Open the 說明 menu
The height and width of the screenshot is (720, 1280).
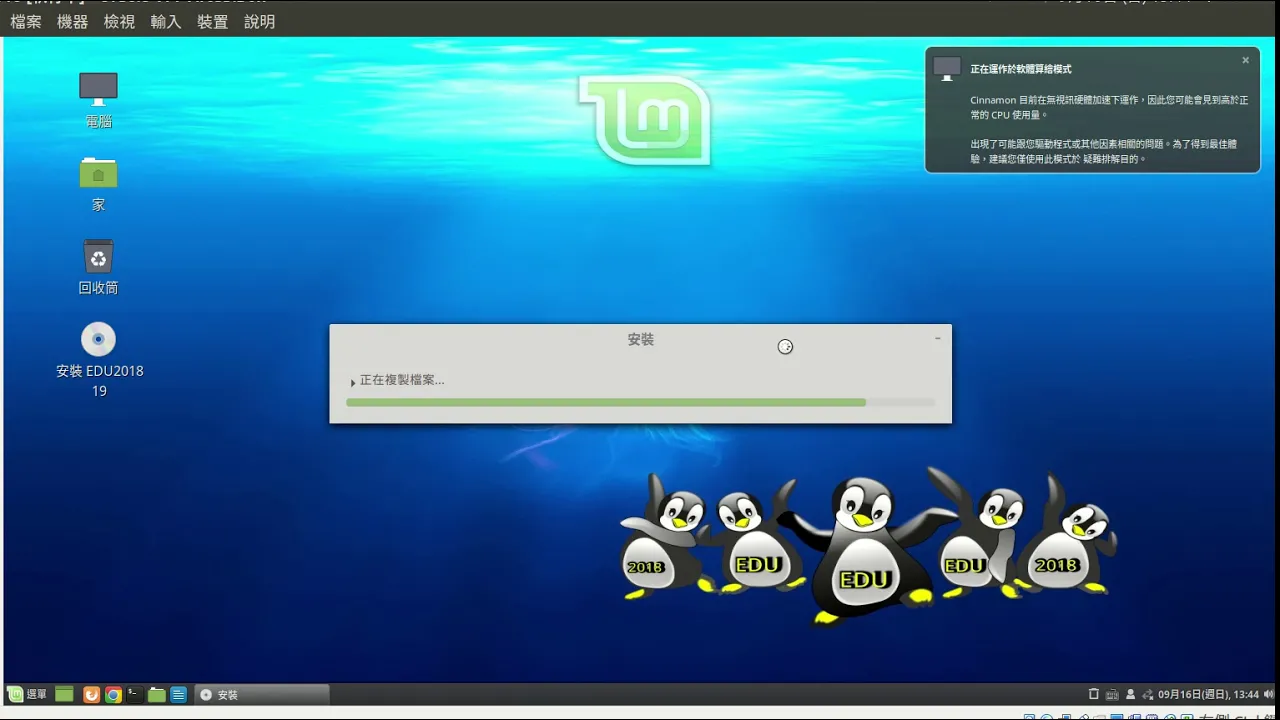pos(259,21)
